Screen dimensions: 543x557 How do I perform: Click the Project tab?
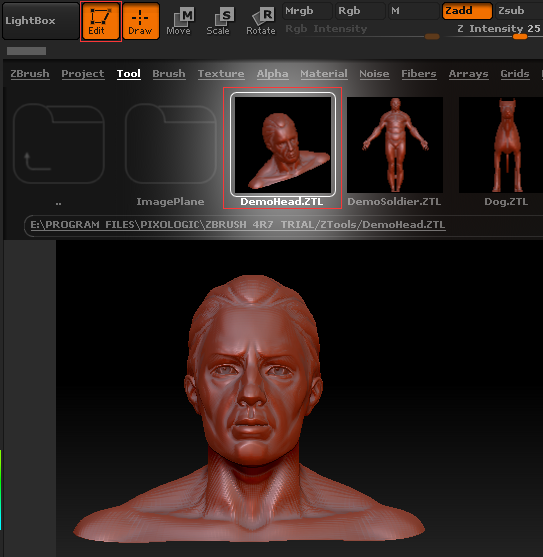(x=83, y=74)
